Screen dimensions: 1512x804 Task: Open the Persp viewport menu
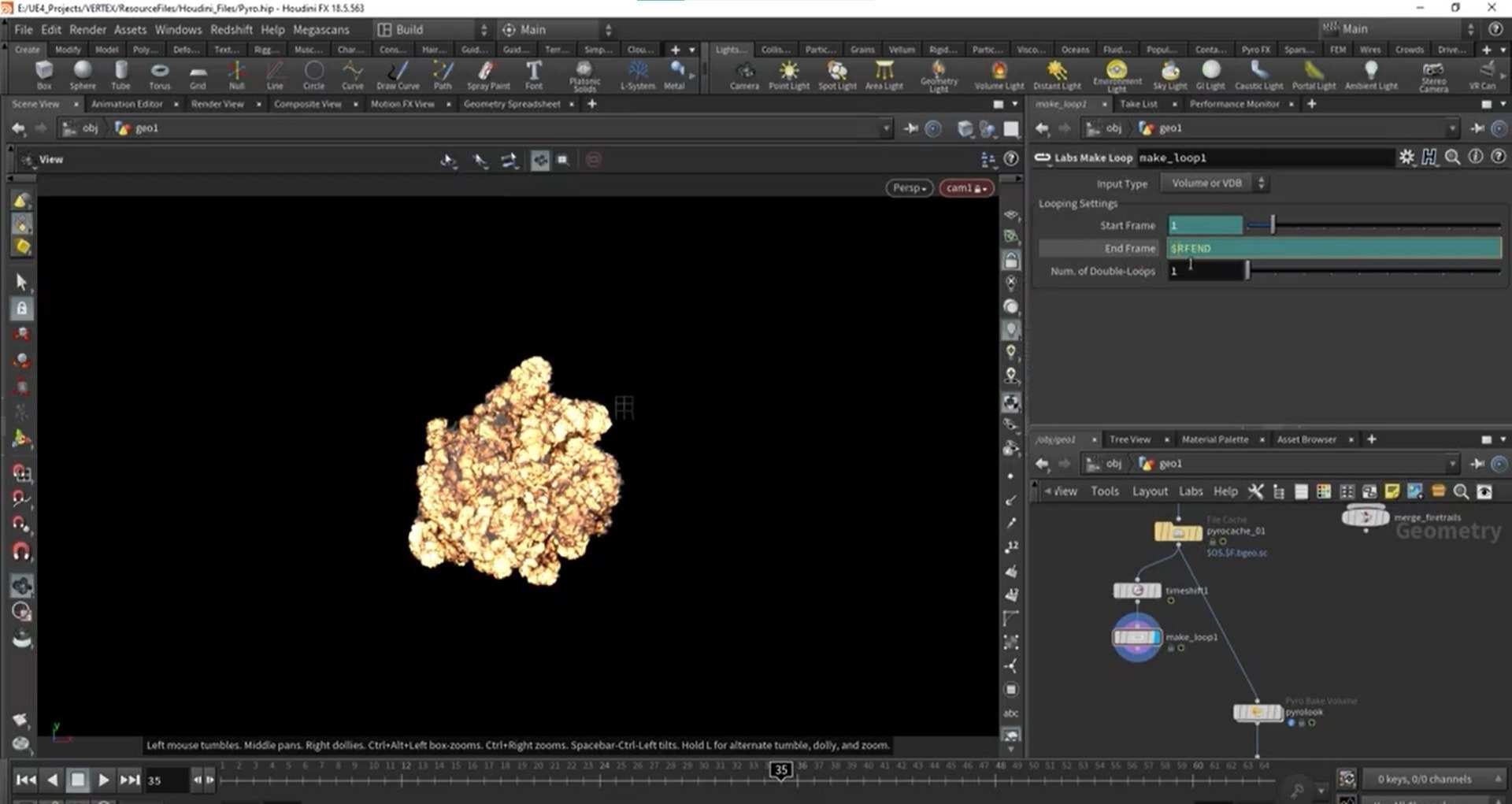pyautogui.click(x=909, y=188)
